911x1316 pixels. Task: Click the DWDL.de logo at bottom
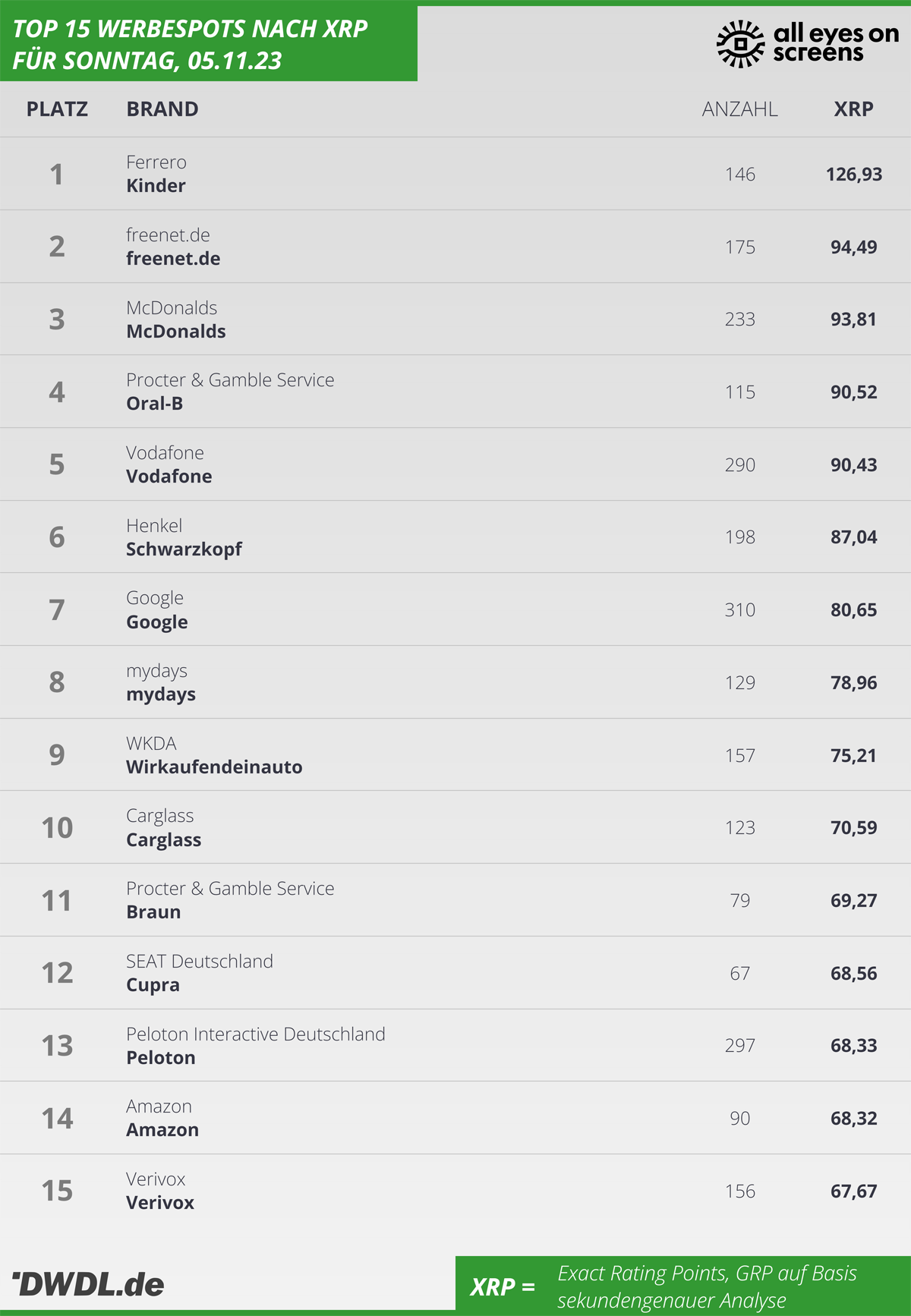tap(88, 1284)
